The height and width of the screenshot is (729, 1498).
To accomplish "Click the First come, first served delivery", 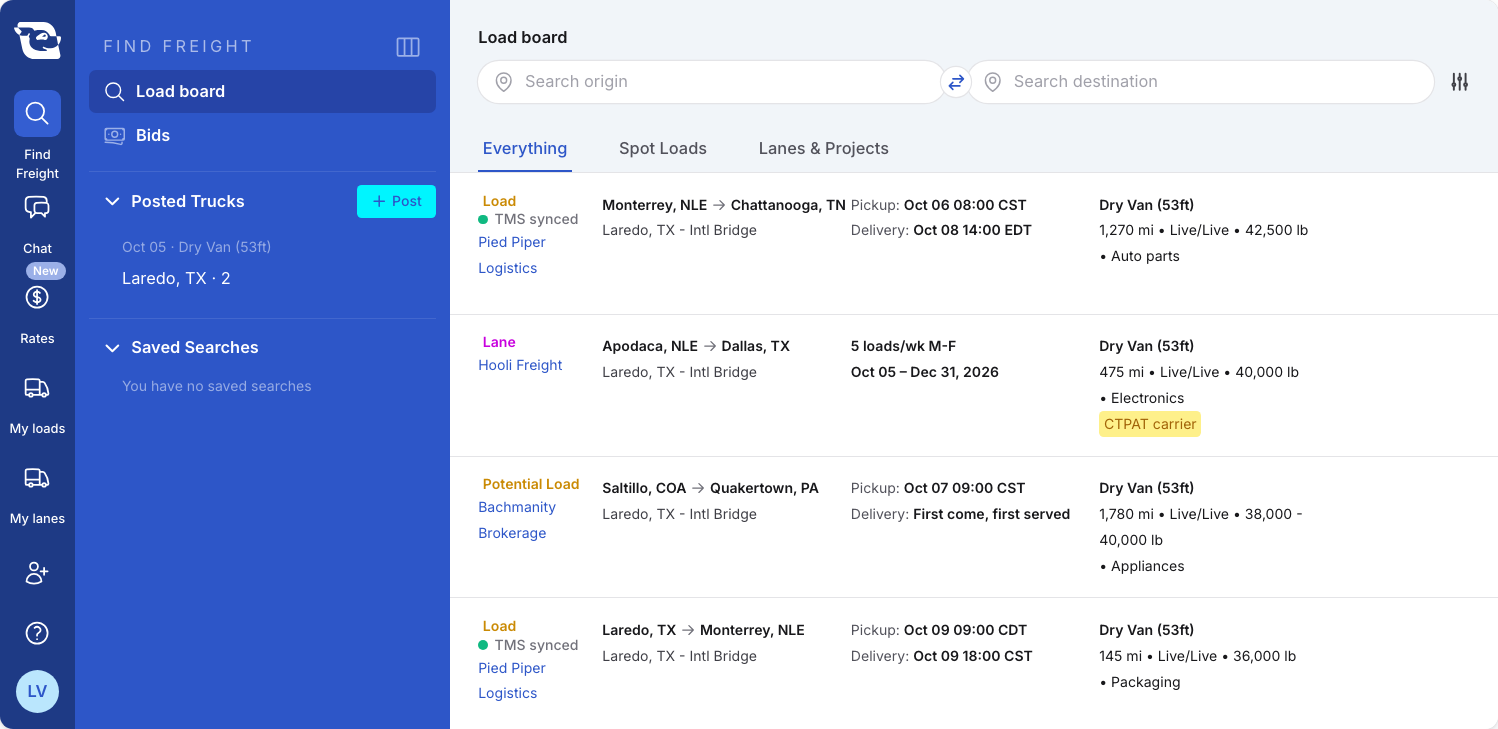I will 992,514.
